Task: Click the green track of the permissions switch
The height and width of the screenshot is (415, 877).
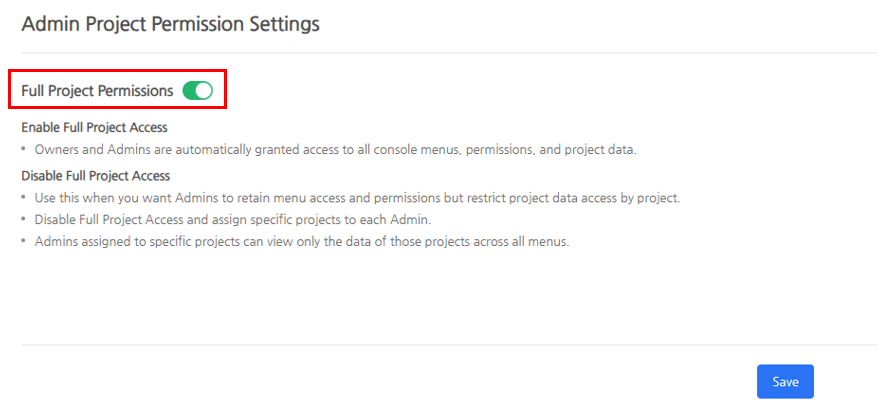Action: tap(189, 91)
